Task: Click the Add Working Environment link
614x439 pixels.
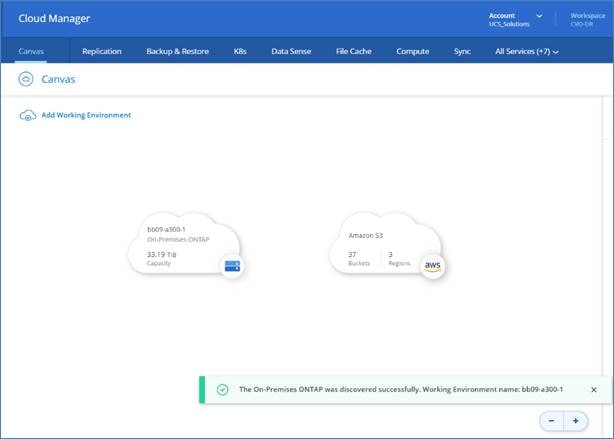Action: (86, 115)
